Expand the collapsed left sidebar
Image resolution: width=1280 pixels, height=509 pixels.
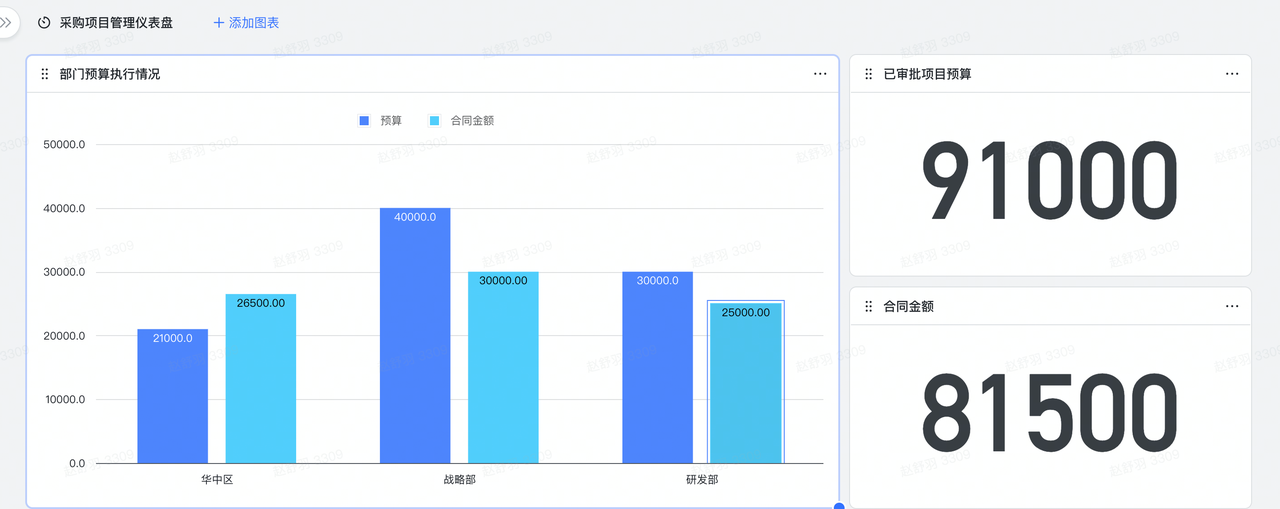(x=6, y=22)
